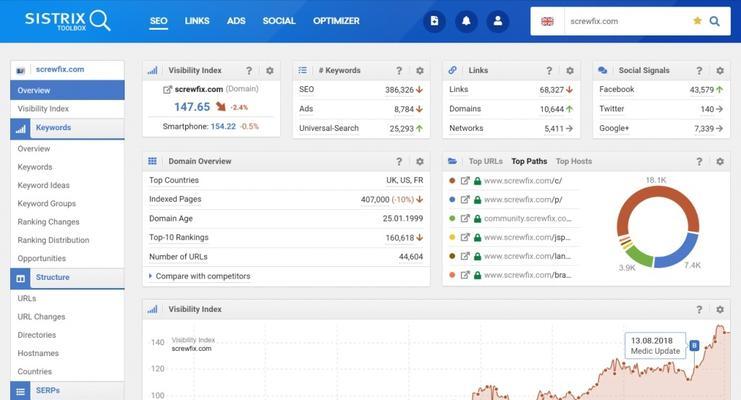Open help for Visibility Index widget at top

coord(249,70)
